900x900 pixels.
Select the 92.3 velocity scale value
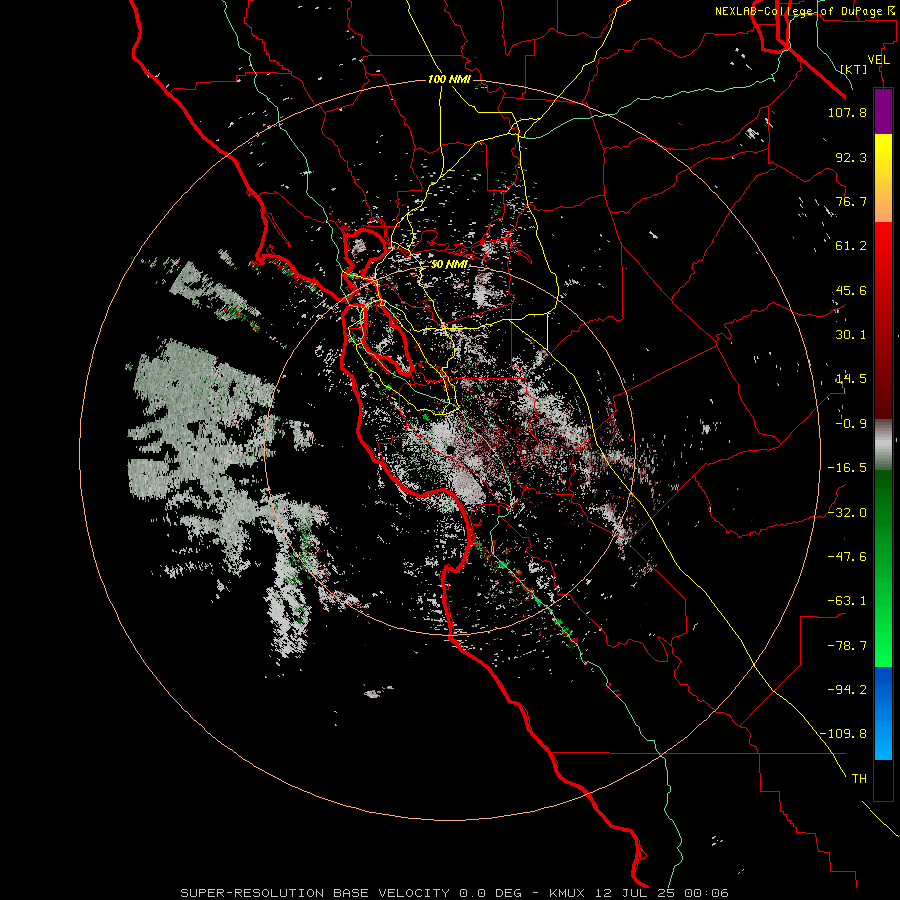coord(851,157)
